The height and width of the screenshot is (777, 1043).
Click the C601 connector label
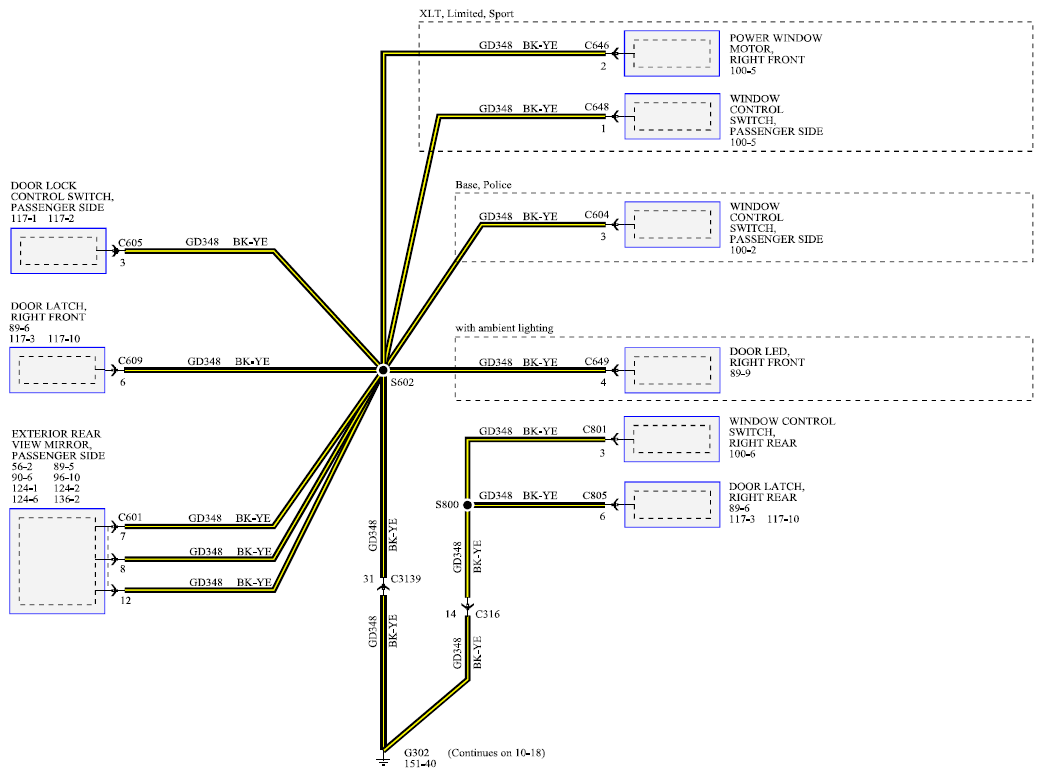click(130, 517)
